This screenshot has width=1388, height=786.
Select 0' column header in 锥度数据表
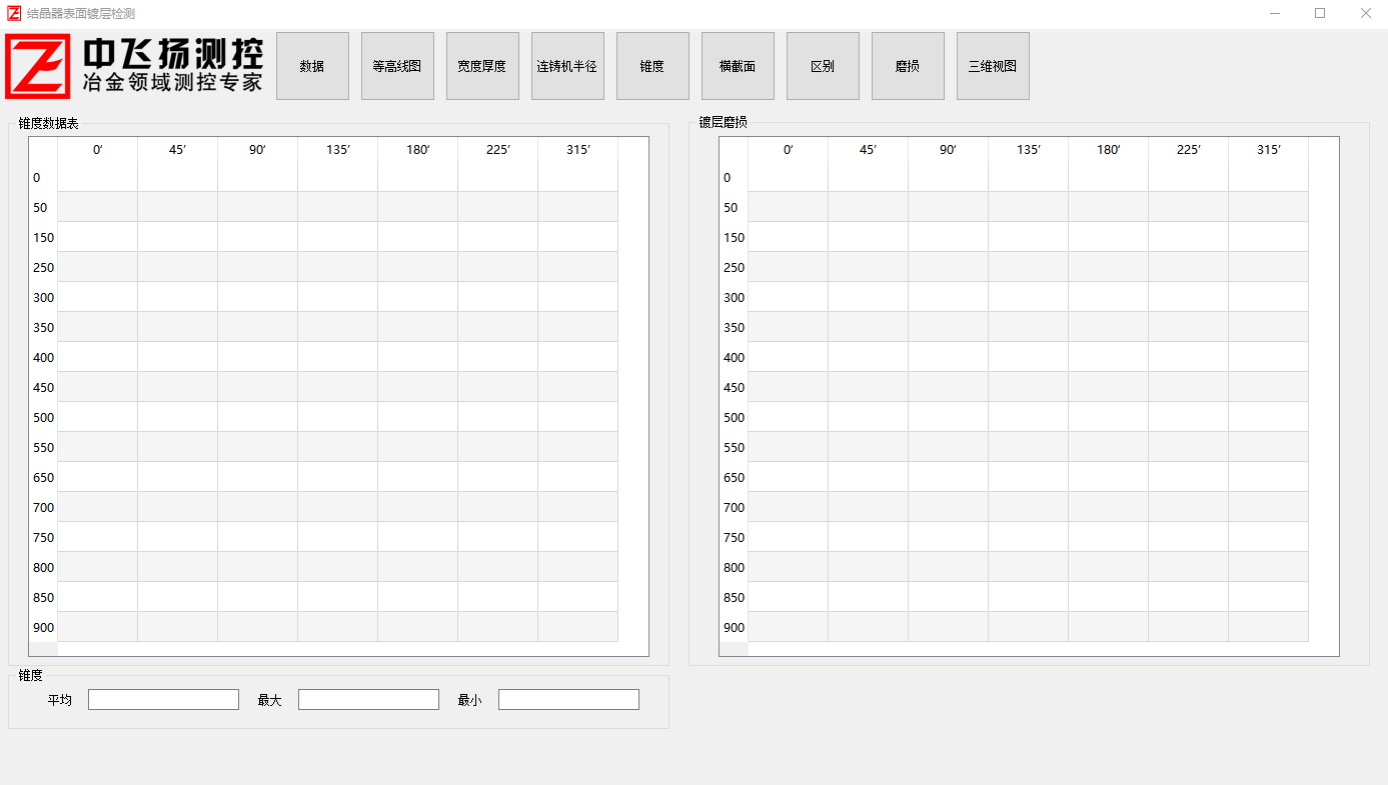pos(98,150)
